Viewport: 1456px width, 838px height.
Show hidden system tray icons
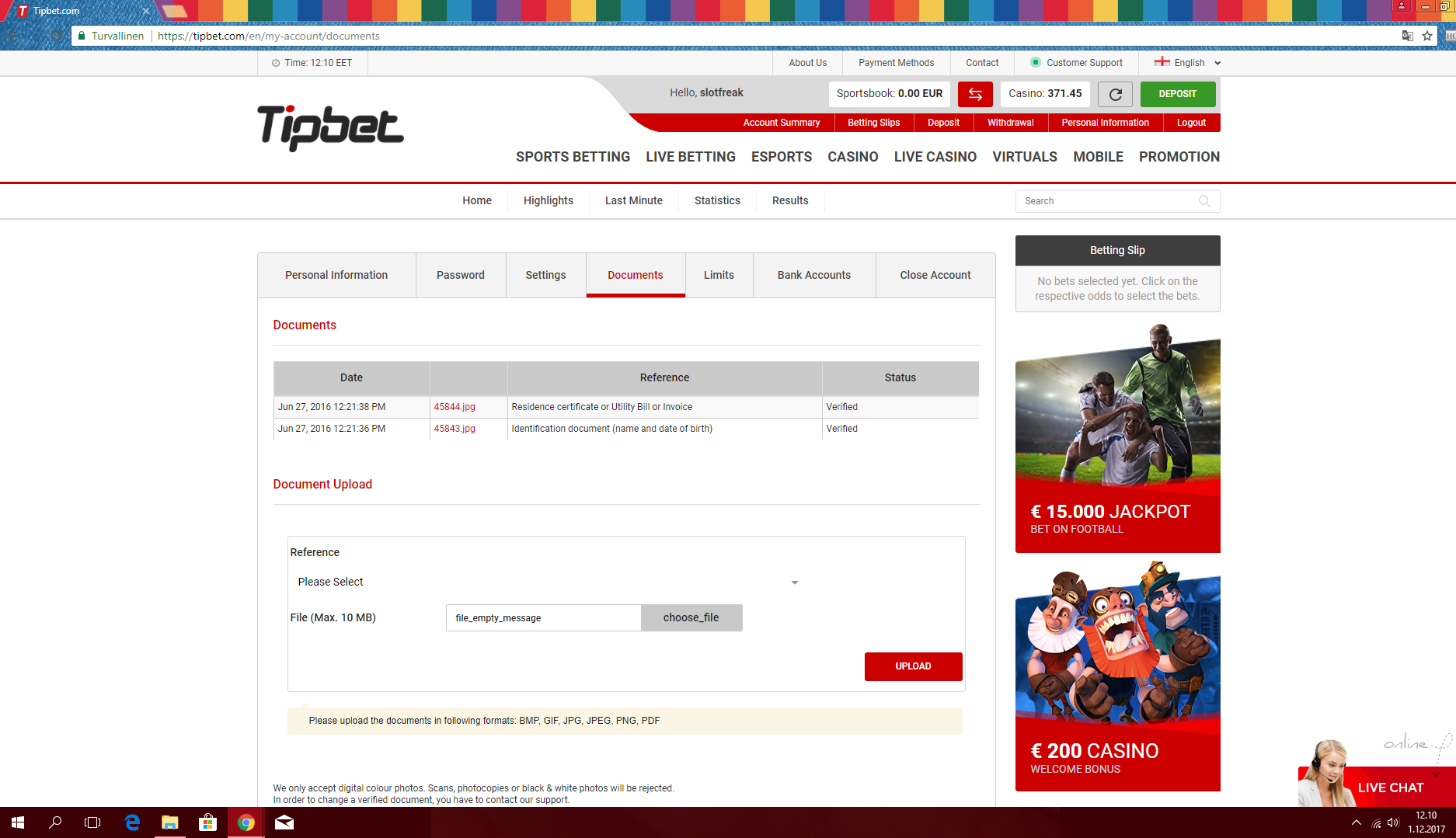tap(1357, 823)
